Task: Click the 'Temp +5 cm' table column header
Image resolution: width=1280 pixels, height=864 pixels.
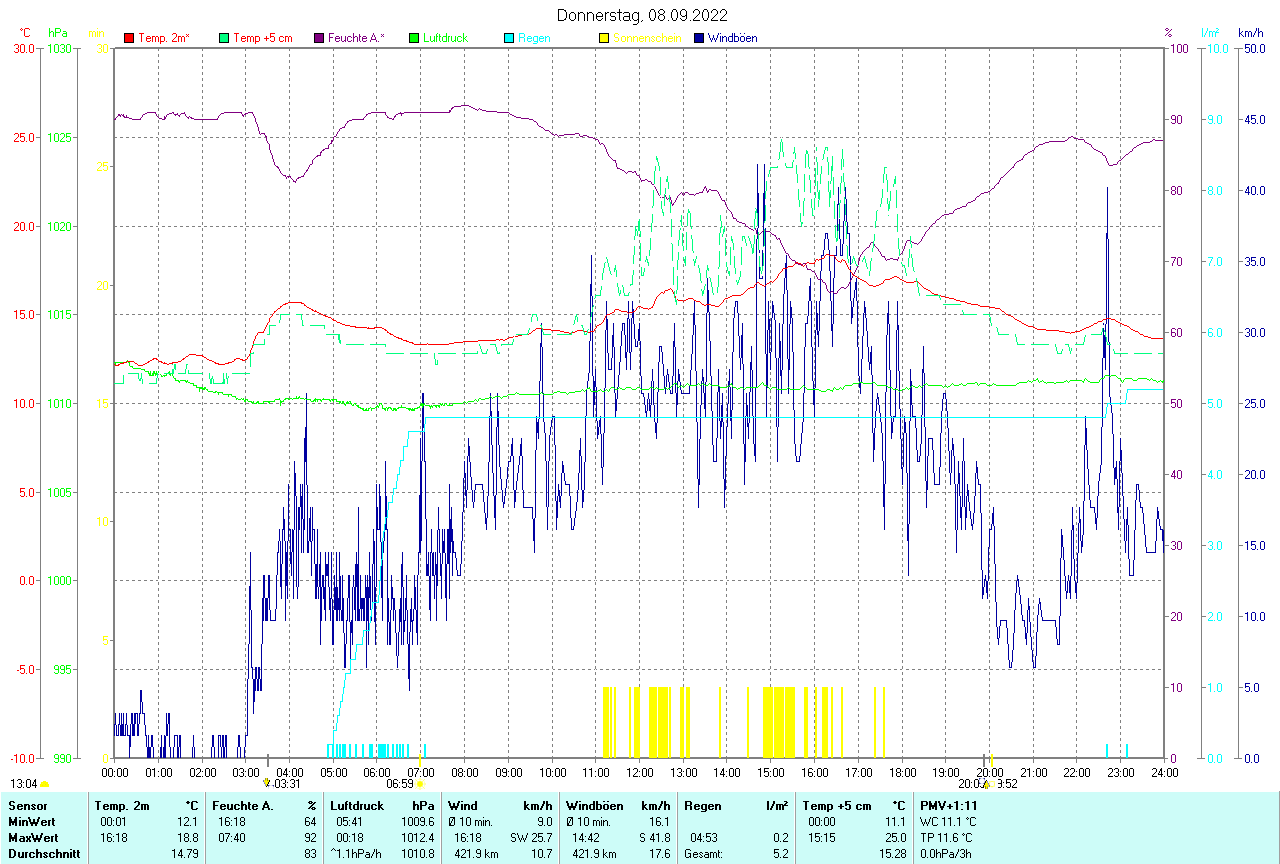Action: 836,805
